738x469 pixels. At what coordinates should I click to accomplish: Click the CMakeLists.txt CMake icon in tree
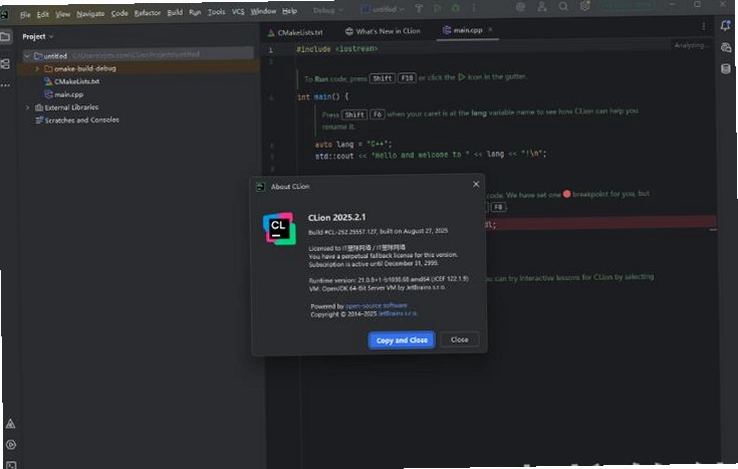[48, 81]
